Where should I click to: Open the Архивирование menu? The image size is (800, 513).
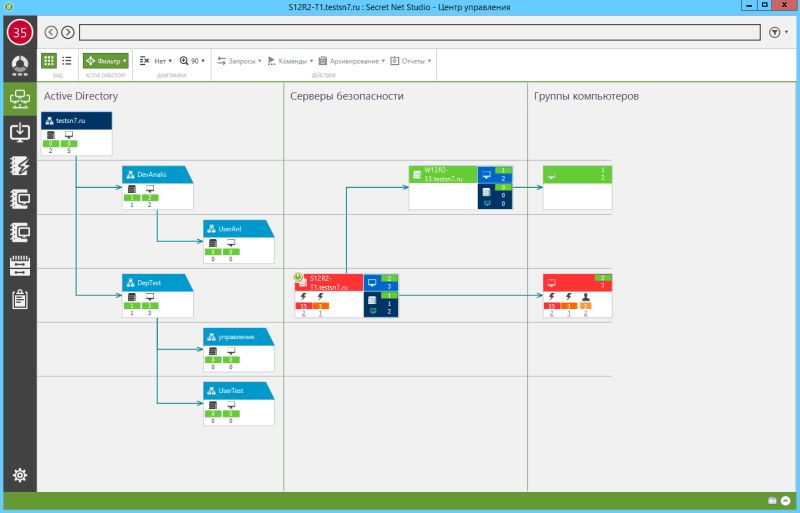[352, 61]
